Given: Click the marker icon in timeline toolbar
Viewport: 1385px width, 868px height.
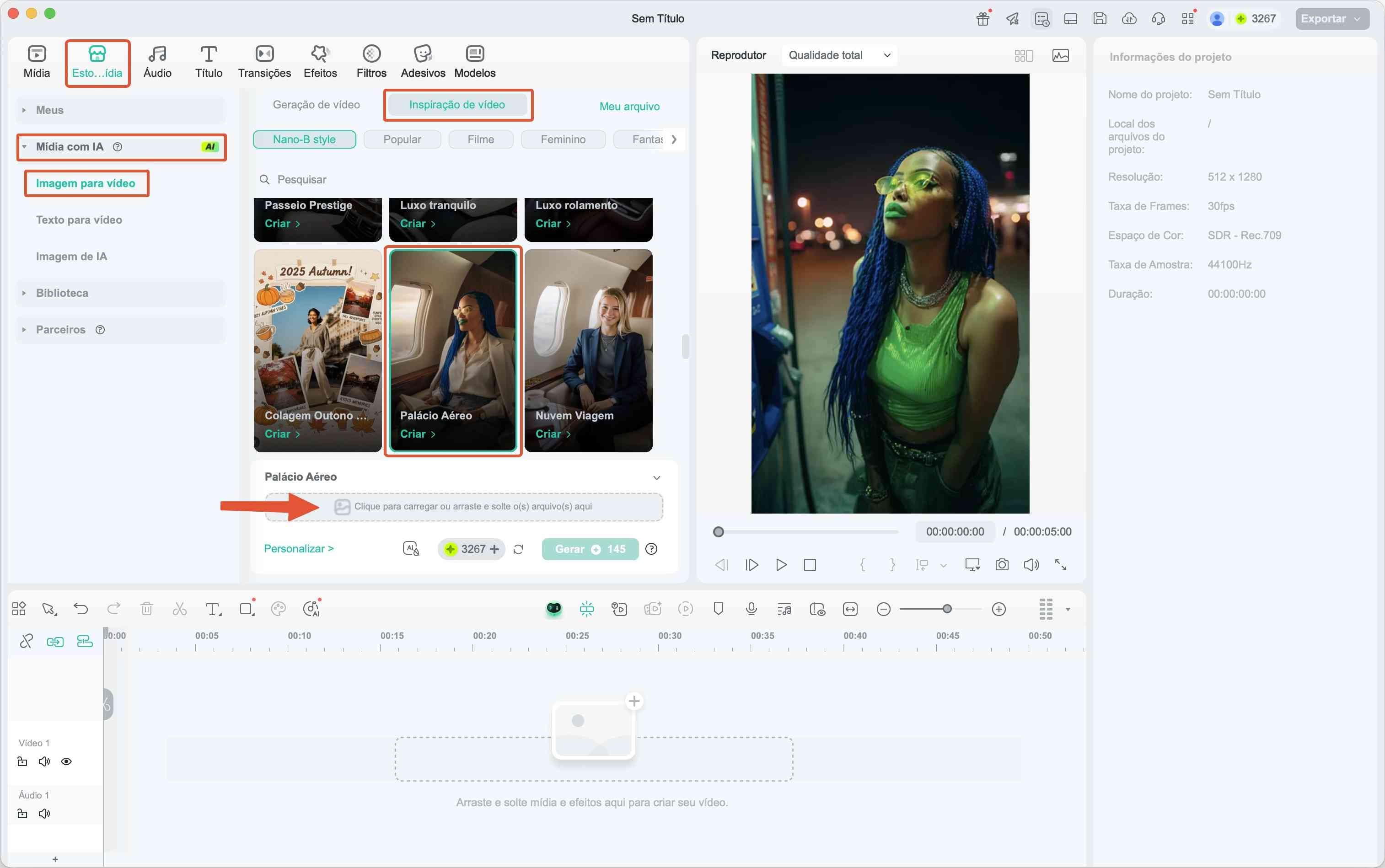Looking at the screenshot, I should tap(718, 609).
